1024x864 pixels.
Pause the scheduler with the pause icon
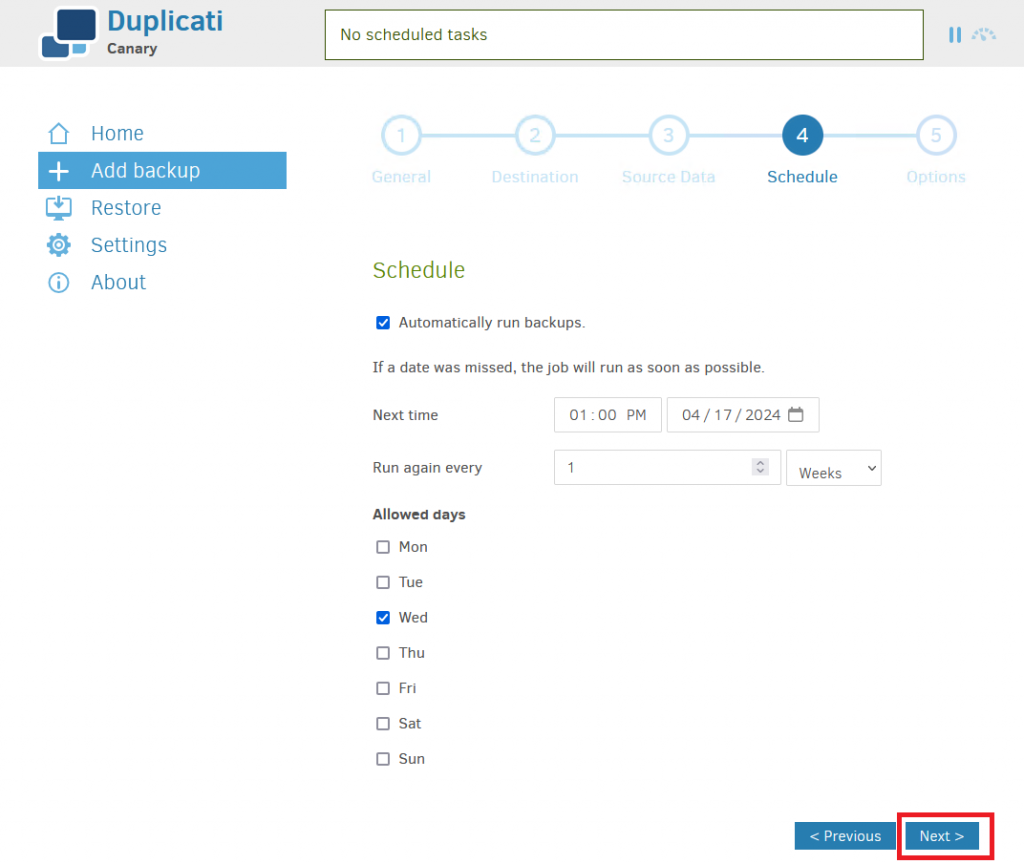pyautogui.click(x=954, y=35)
